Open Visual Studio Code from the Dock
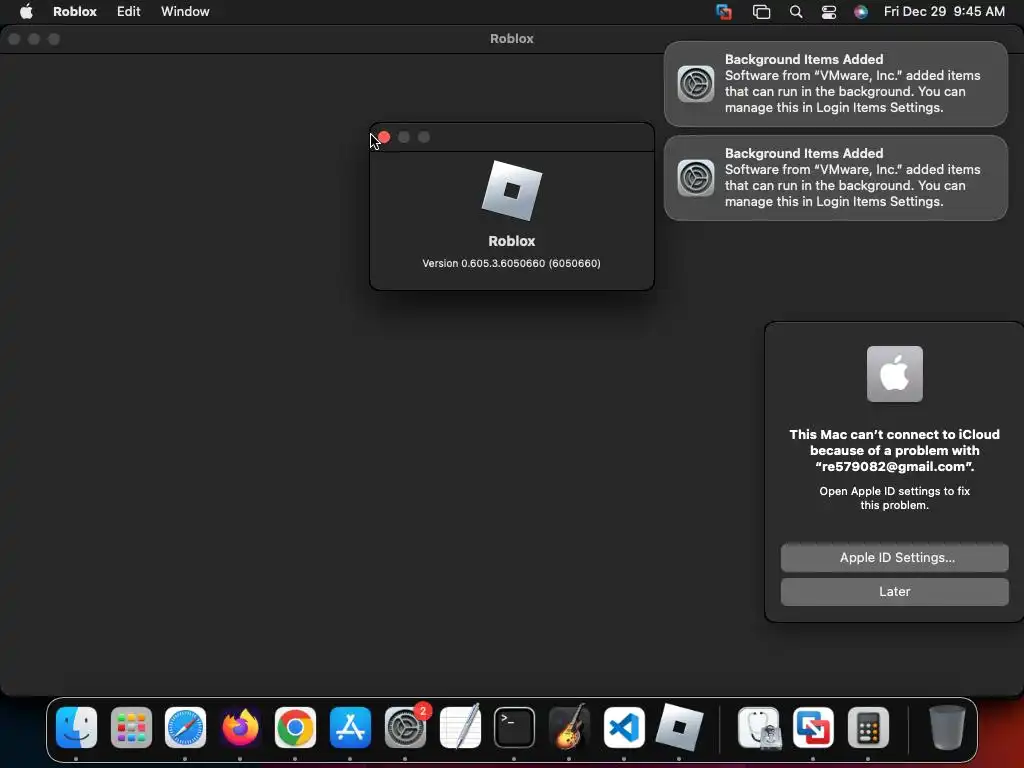Image resolution: width=1024 pixels, height=768 pixels. [x=624, y=727]
